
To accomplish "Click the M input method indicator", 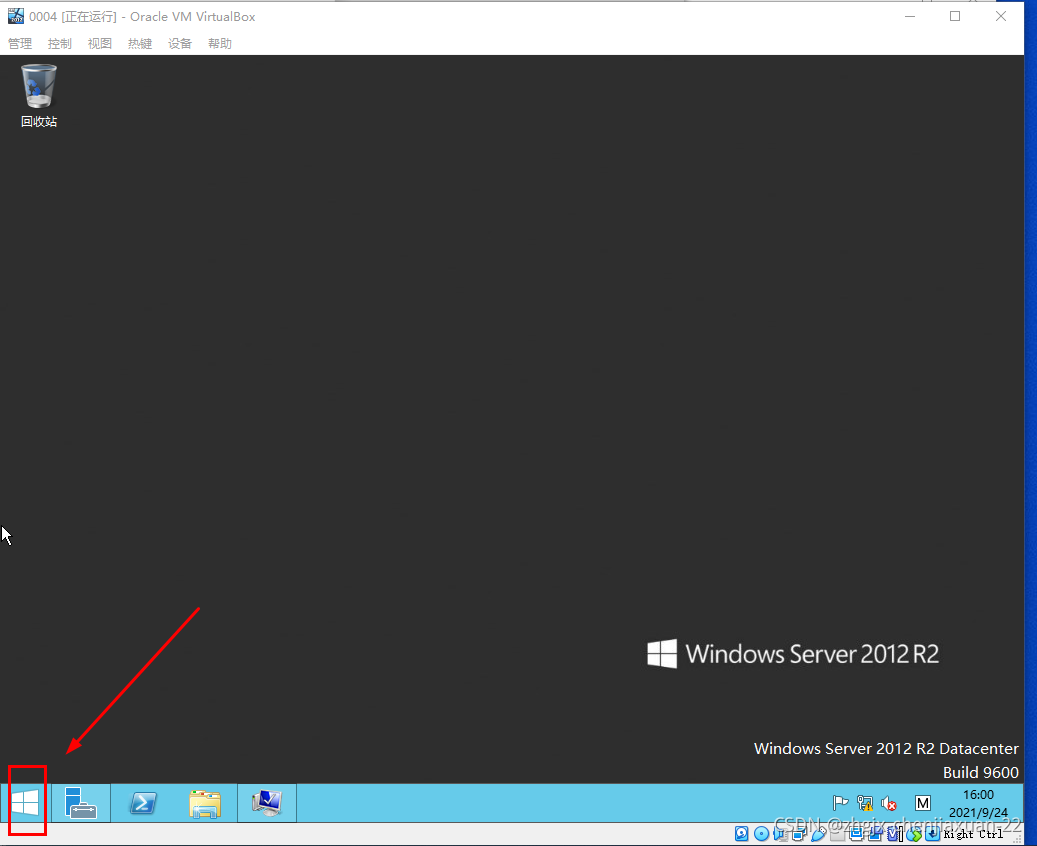I will [x=923, y=803].
